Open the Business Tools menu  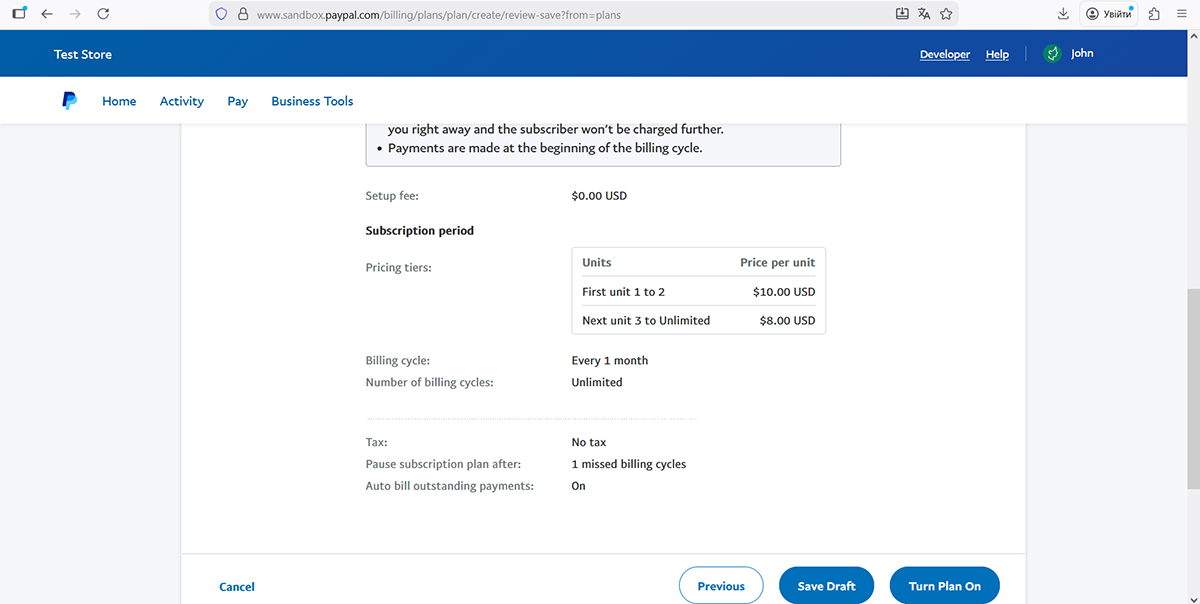pyautogui.click(x=312, y=101)
